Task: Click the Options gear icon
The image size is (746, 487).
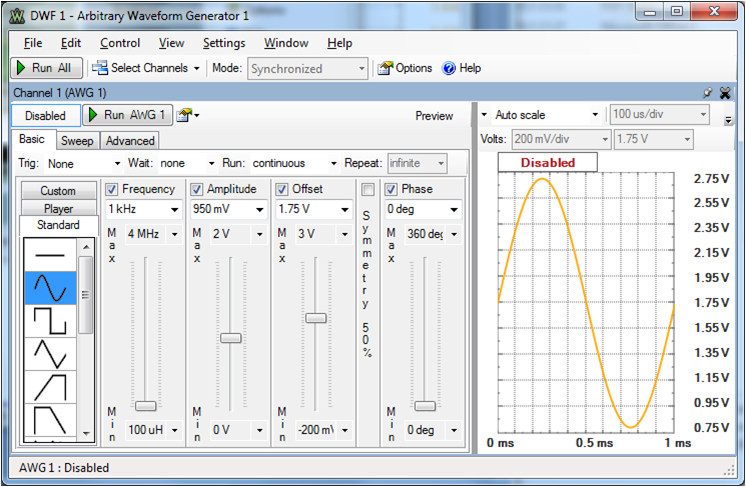Action: [x=385, y=68]
